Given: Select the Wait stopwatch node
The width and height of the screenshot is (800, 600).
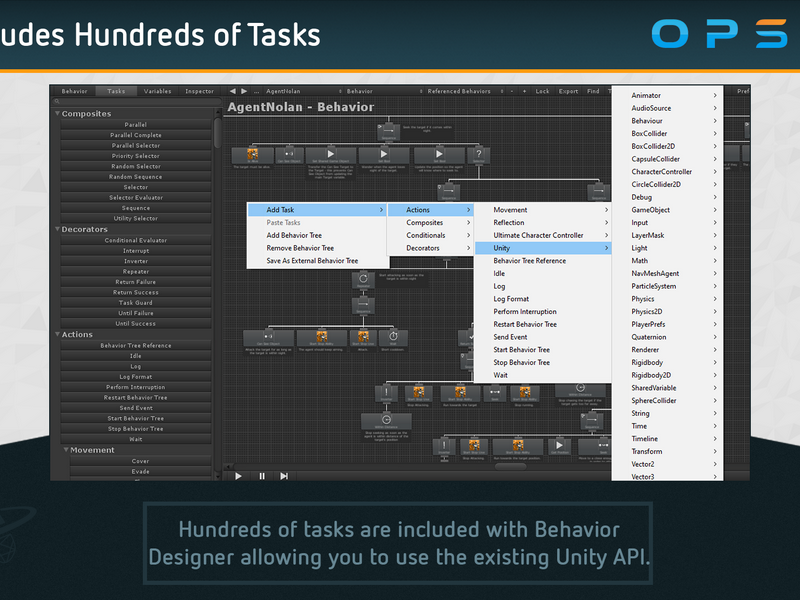Looking at the screenshot, I should coord(393,338).
